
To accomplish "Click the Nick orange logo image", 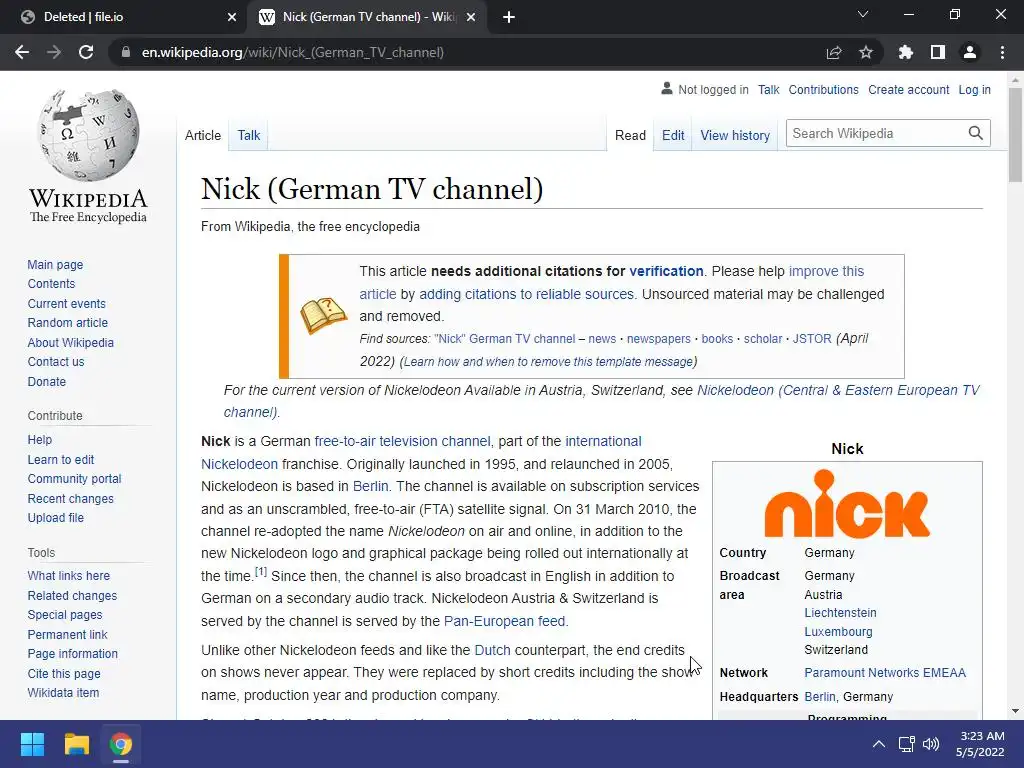I will [x=847, y=504].
